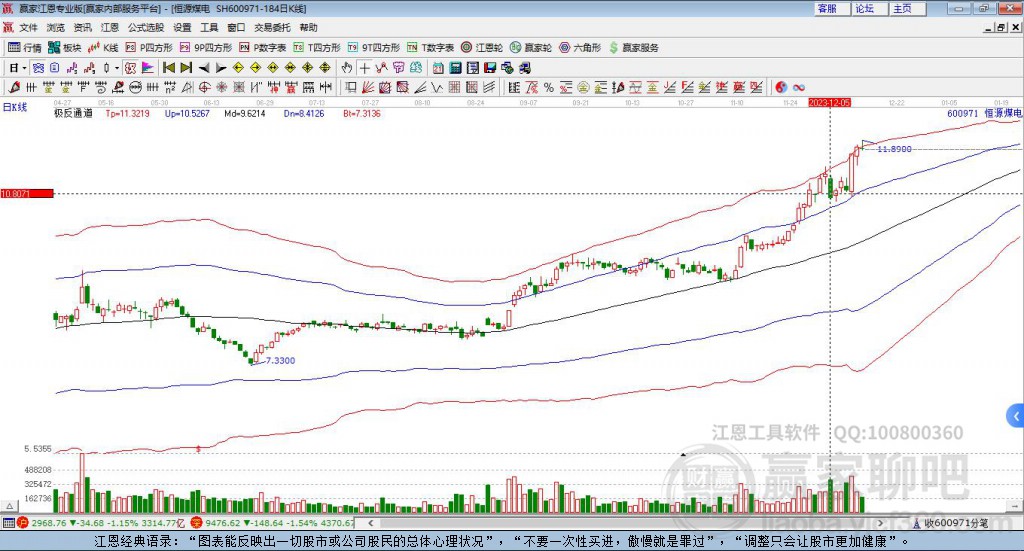Click the highlighted date 2023-12-05 marker
1024x551 pixels.
[x=829, y=103]
